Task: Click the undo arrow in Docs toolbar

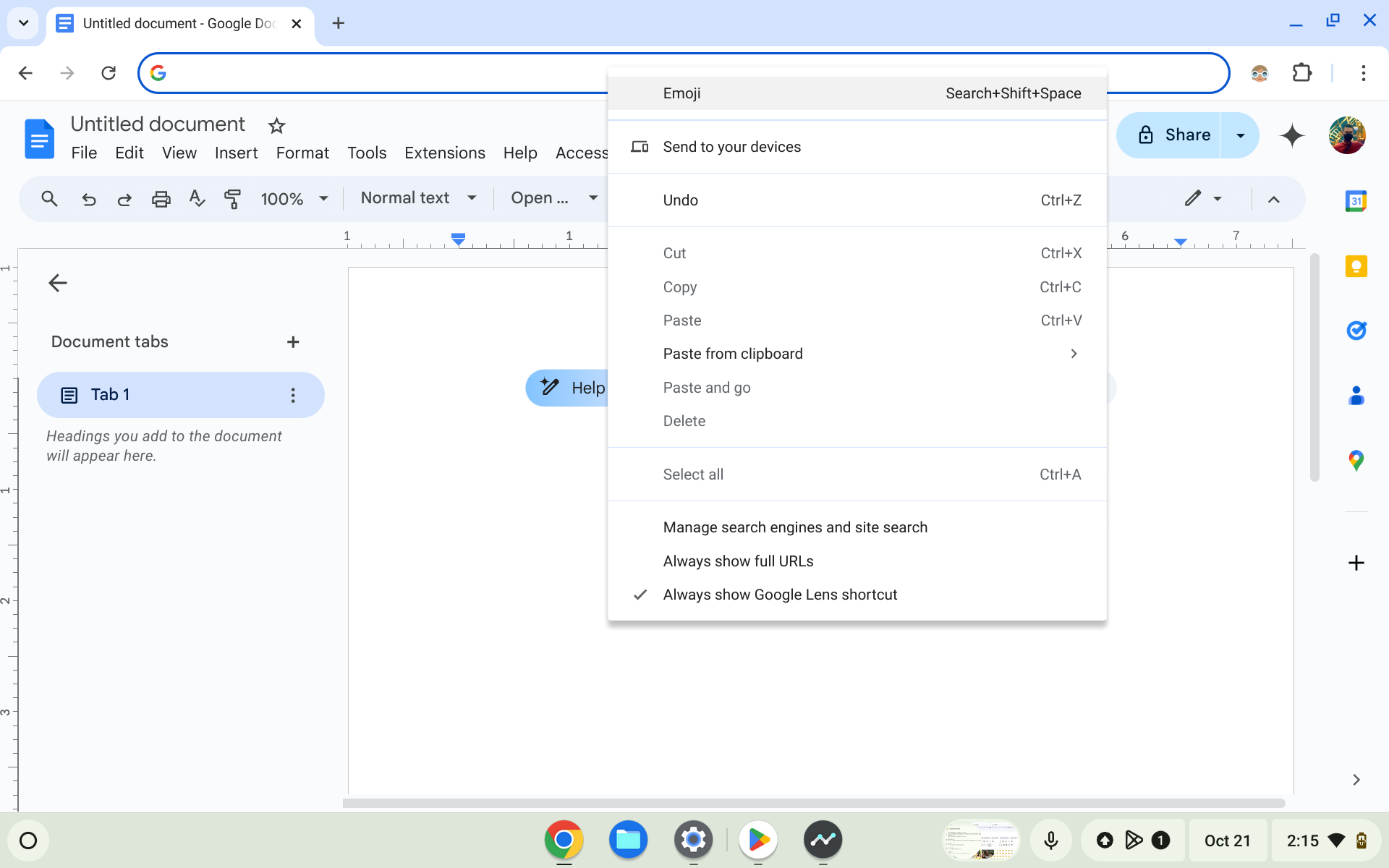Action: tap(88, 199)
